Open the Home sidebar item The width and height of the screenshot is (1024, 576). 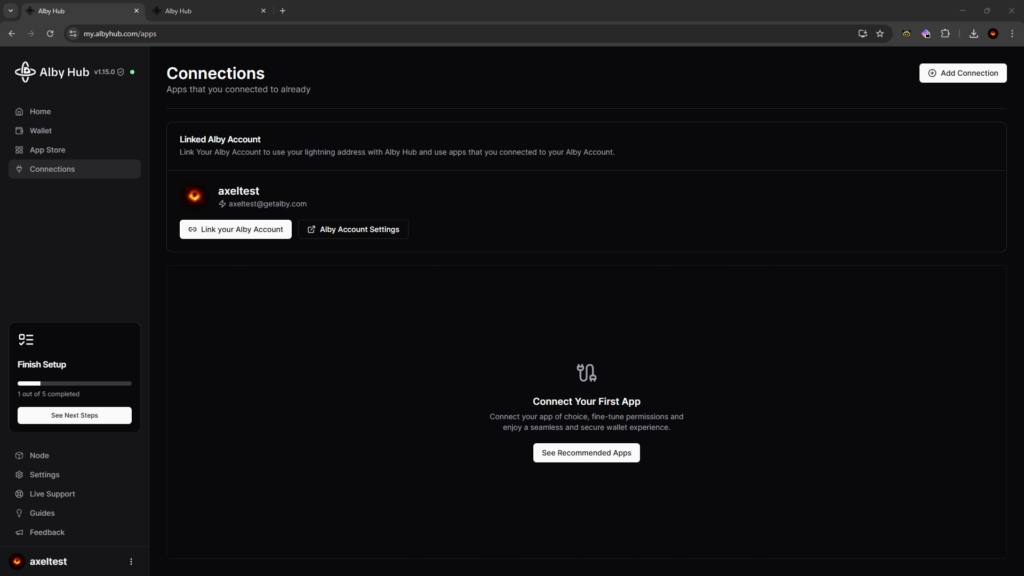point(40,112)
